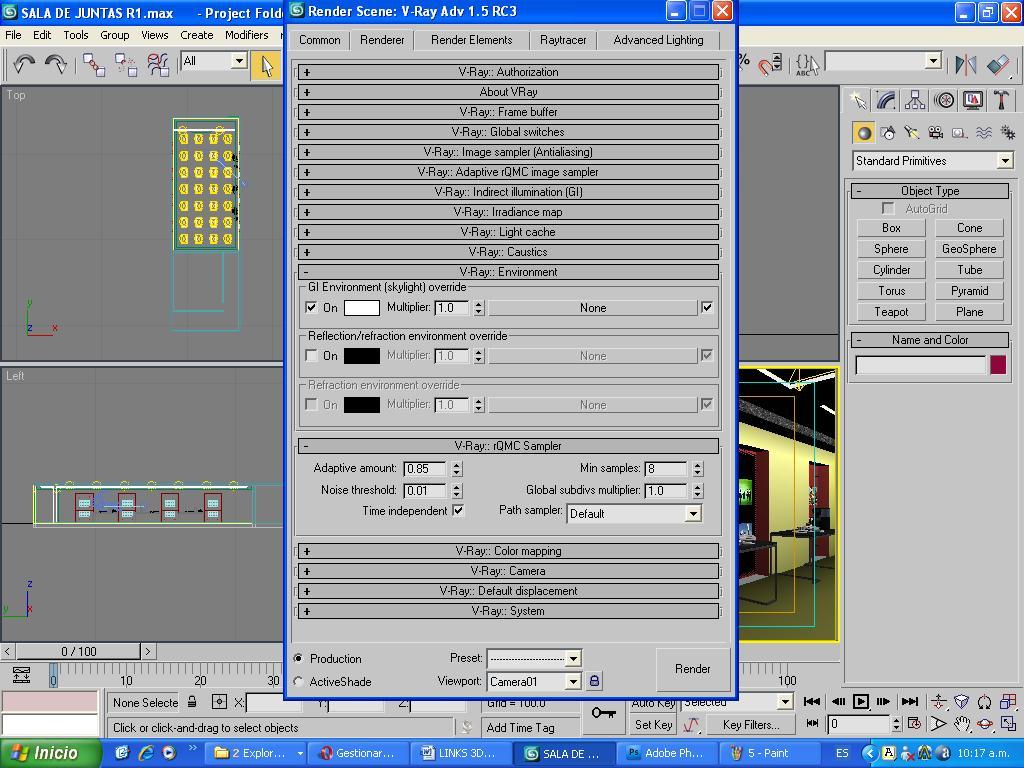Select the ActiveShade radio button
This screenshot has height=768, width=1024.
(x=298, y=681)
